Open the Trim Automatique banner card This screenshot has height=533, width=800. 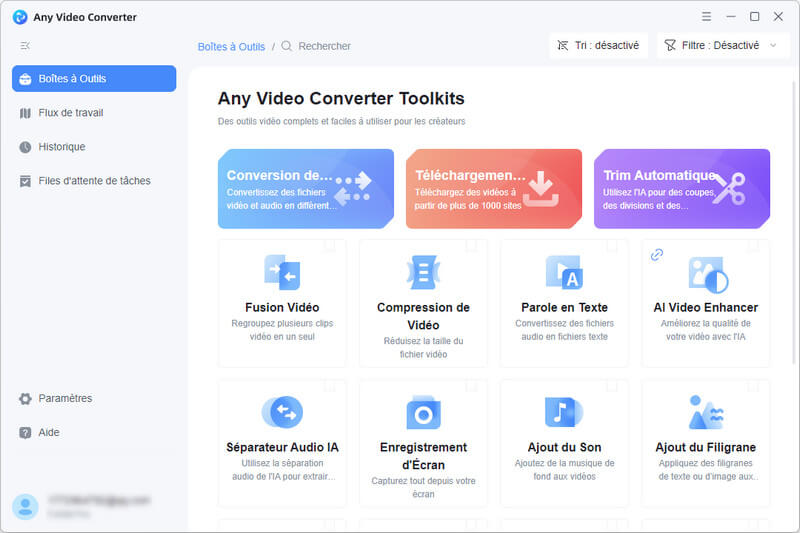(x=681, y=189)
